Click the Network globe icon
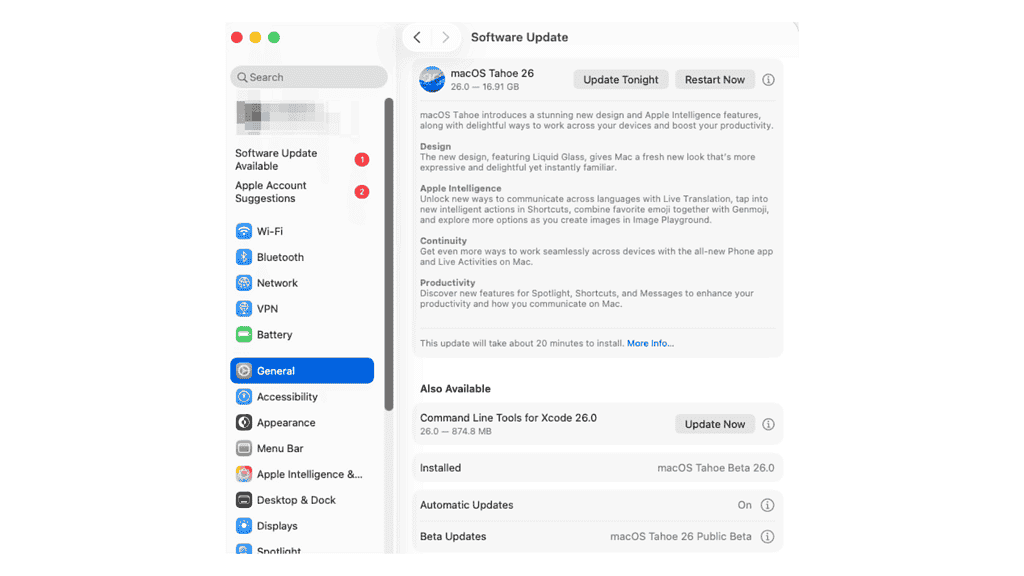Screen dimensions: 1024x576 click(244, 283)
